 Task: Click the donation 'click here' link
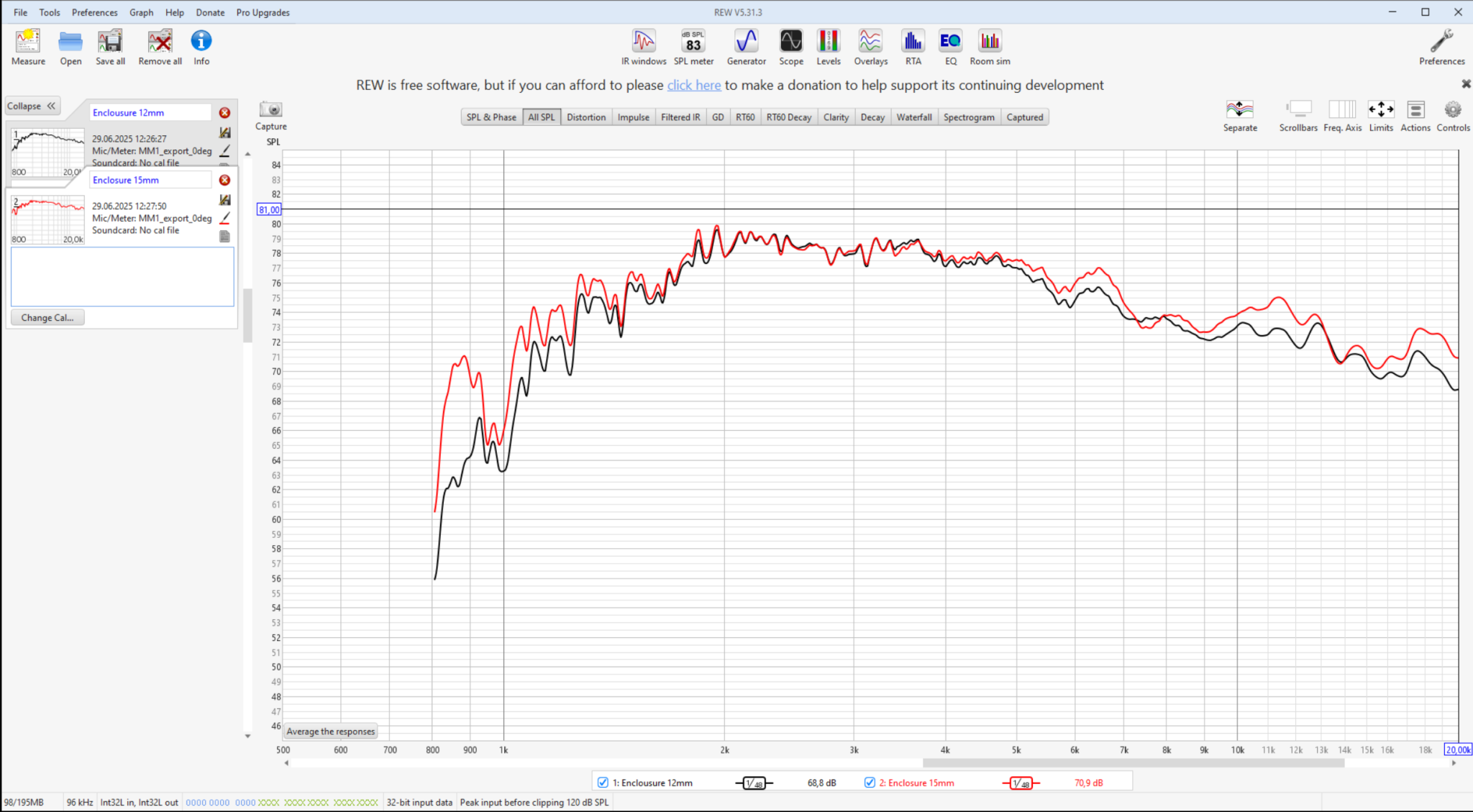click(x=693, y=85)
